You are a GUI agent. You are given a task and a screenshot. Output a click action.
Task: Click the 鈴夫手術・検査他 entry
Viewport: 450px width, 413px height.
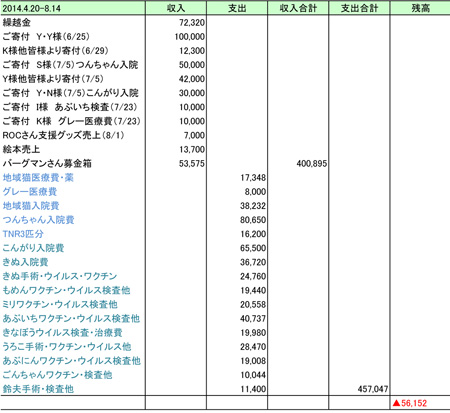[38, 389]
